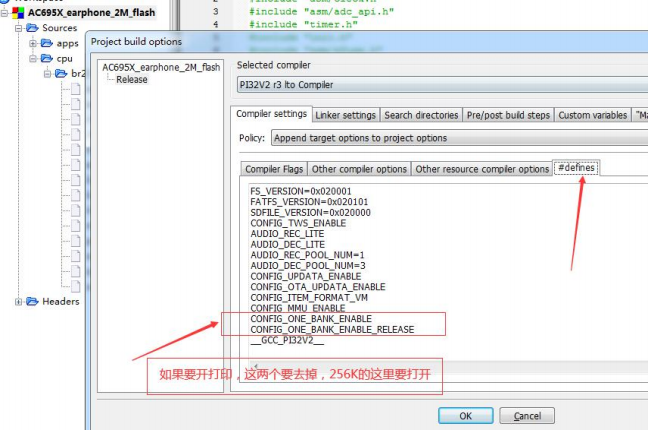This screenshot has height=430, width=648.
Task: Select AC695X_earphone_2M_flash in build targets tree
Action: (x=161, y=67)
